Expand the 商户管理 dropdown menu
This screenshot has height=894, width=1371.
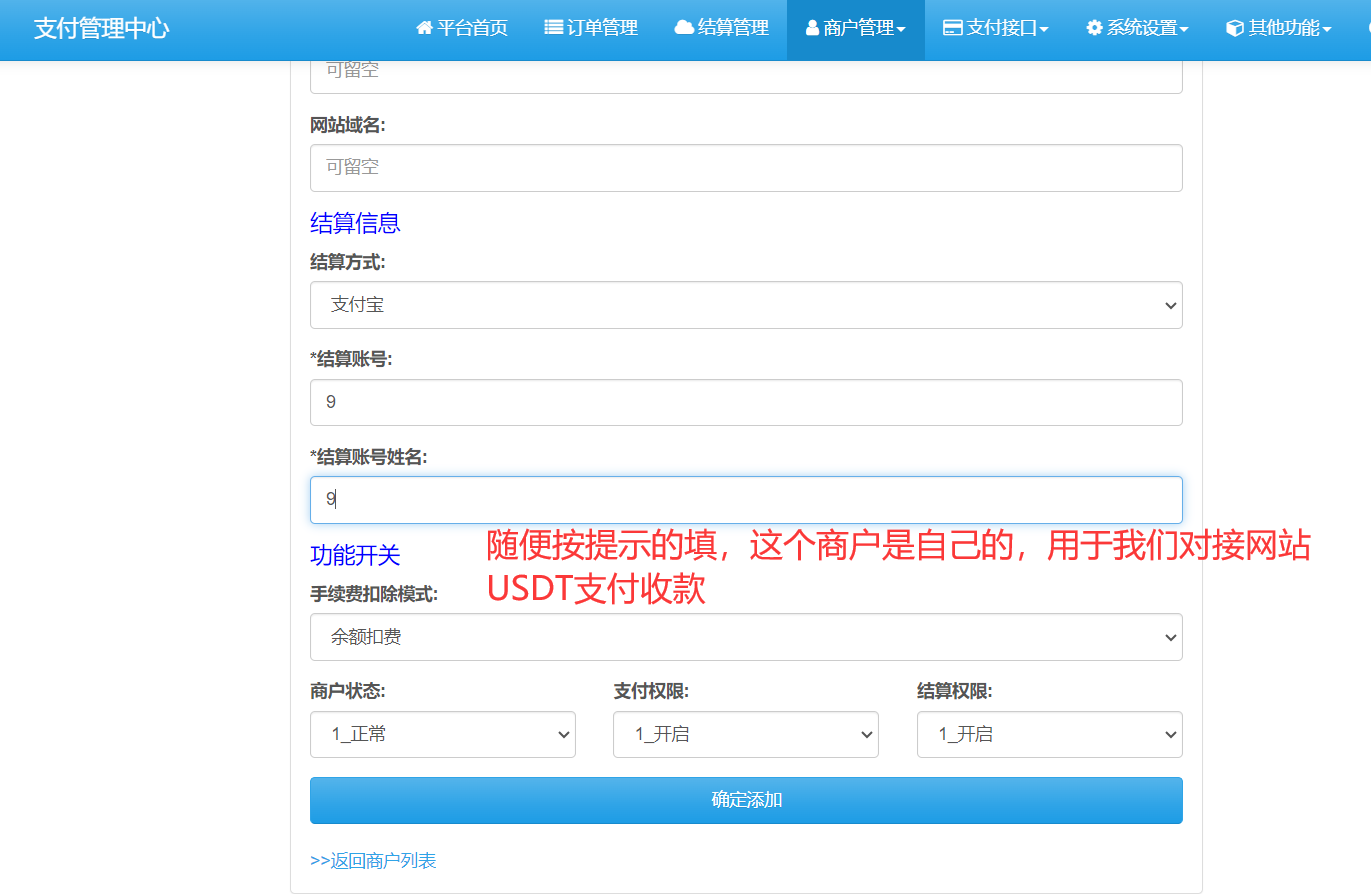[x=856, y=28]
